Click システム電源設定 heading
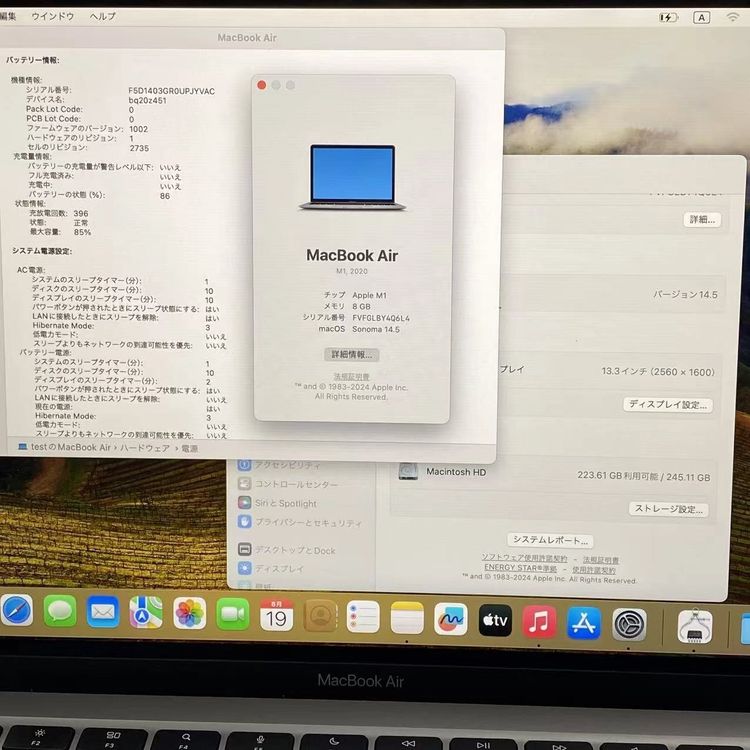 pyautogui.click(x=42, y=251)
